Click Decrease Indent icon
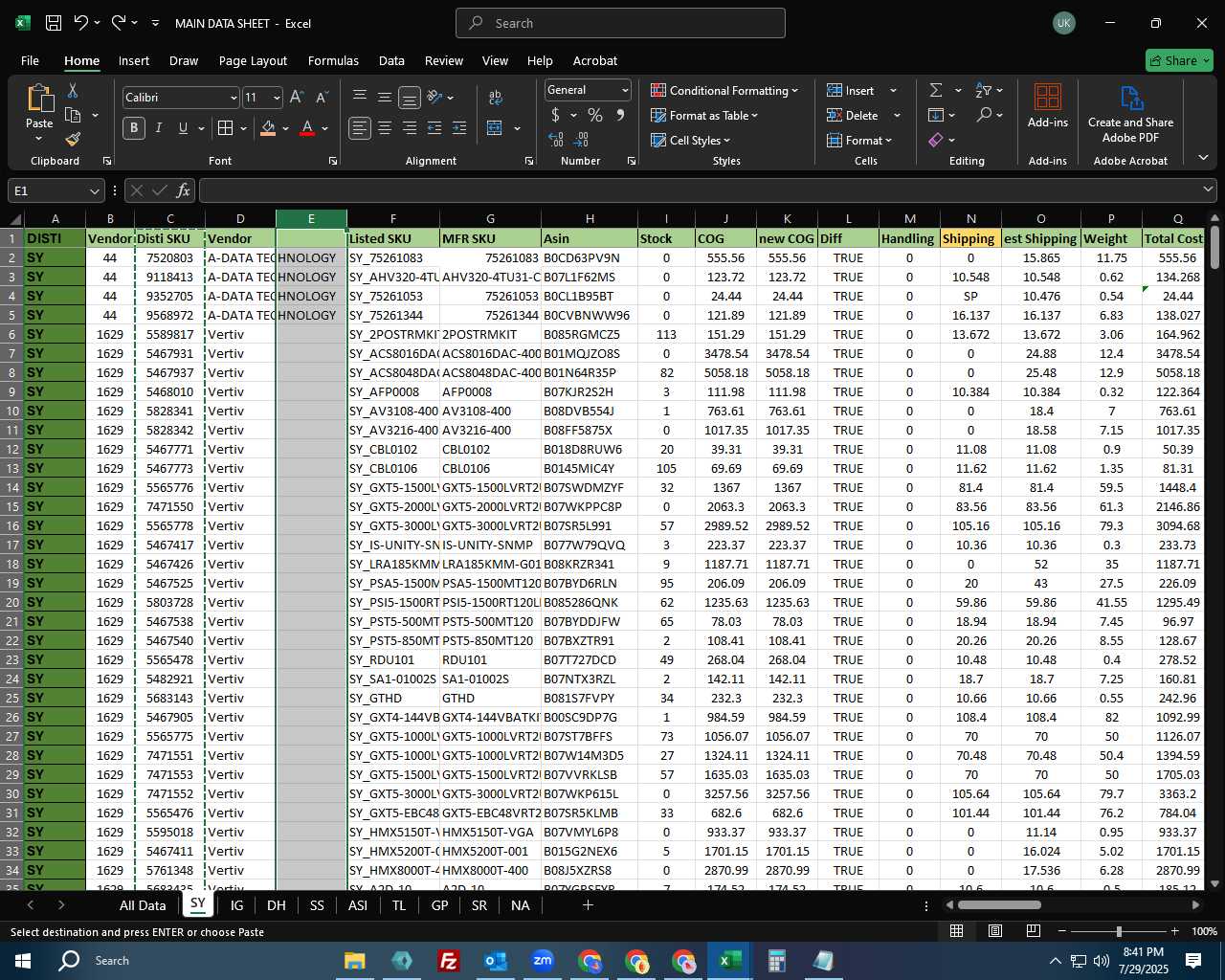1225x980 pixels. click(434, 128)
